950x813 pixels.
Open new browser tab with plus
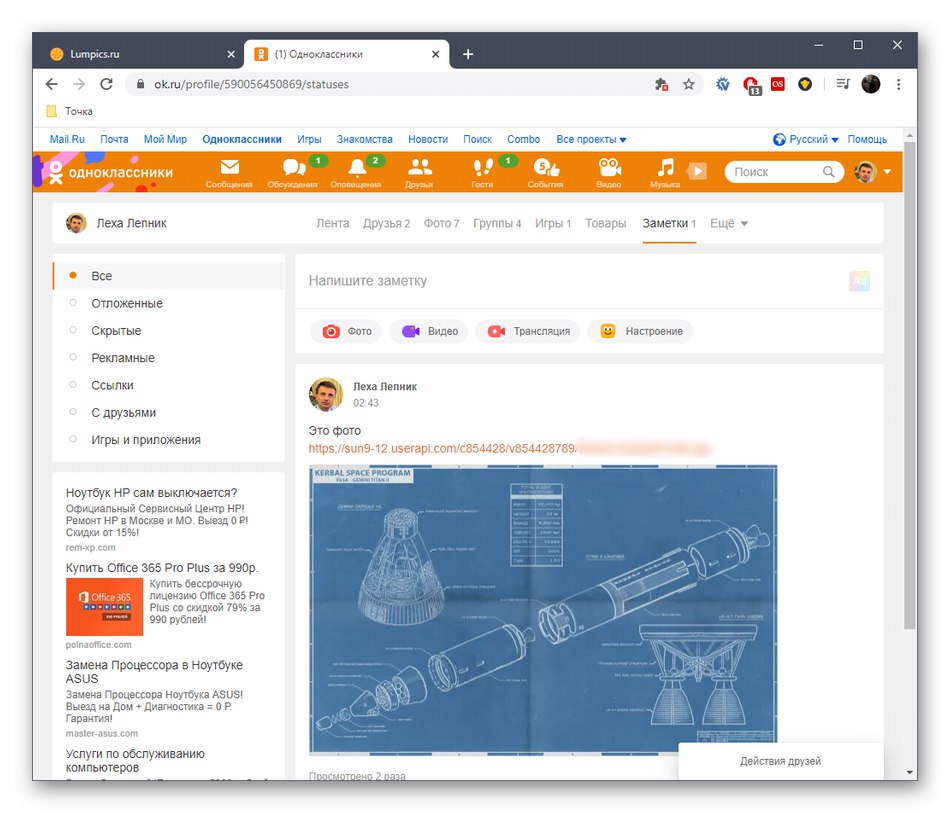tap(468, 54)
